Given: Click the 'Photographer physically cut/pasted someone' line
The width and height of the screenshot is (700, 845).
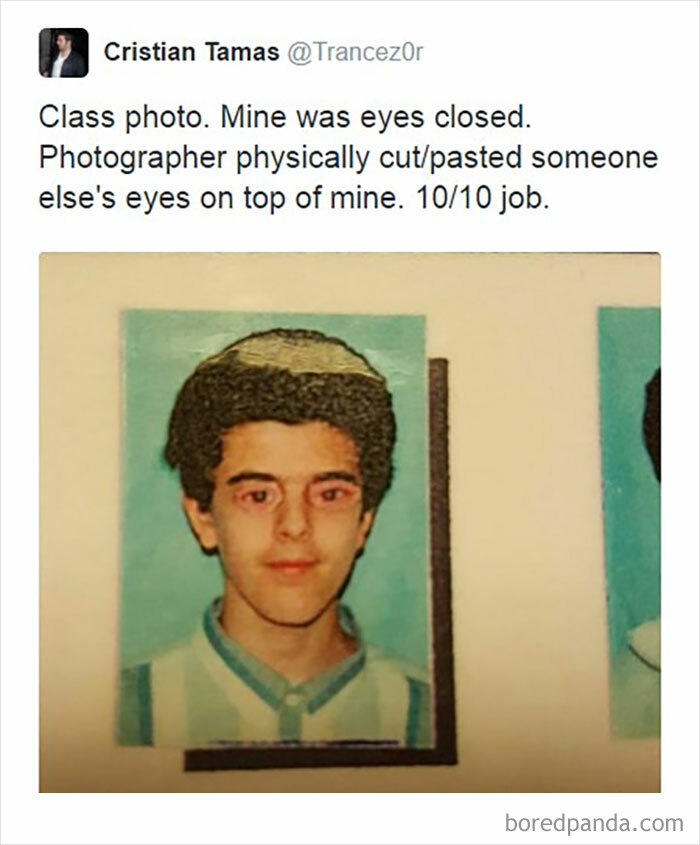Looking at the screenshot, I should point(348,158).
